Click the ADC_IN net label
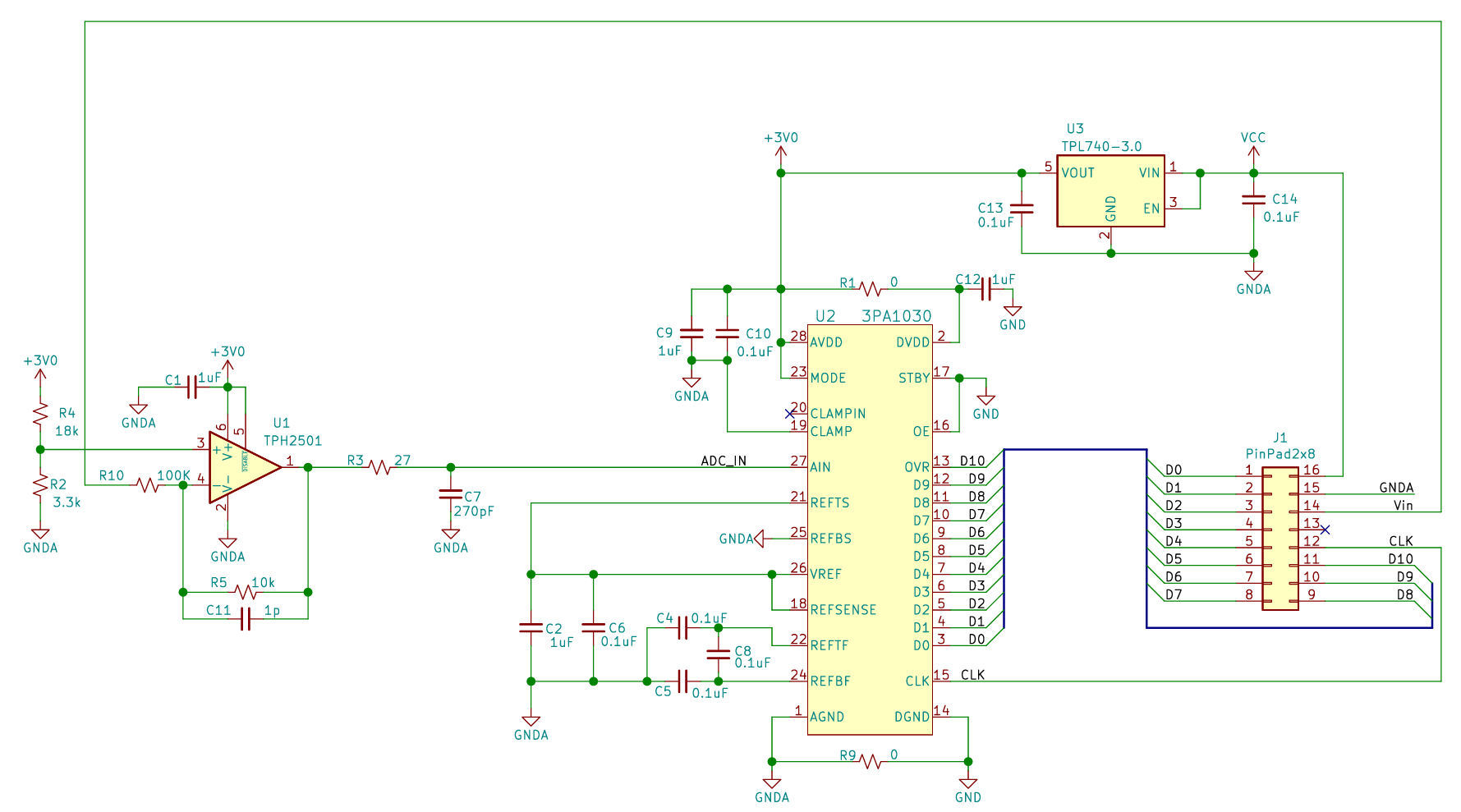Viewport: 1461px width, 812px height. (x=724, y=461)
